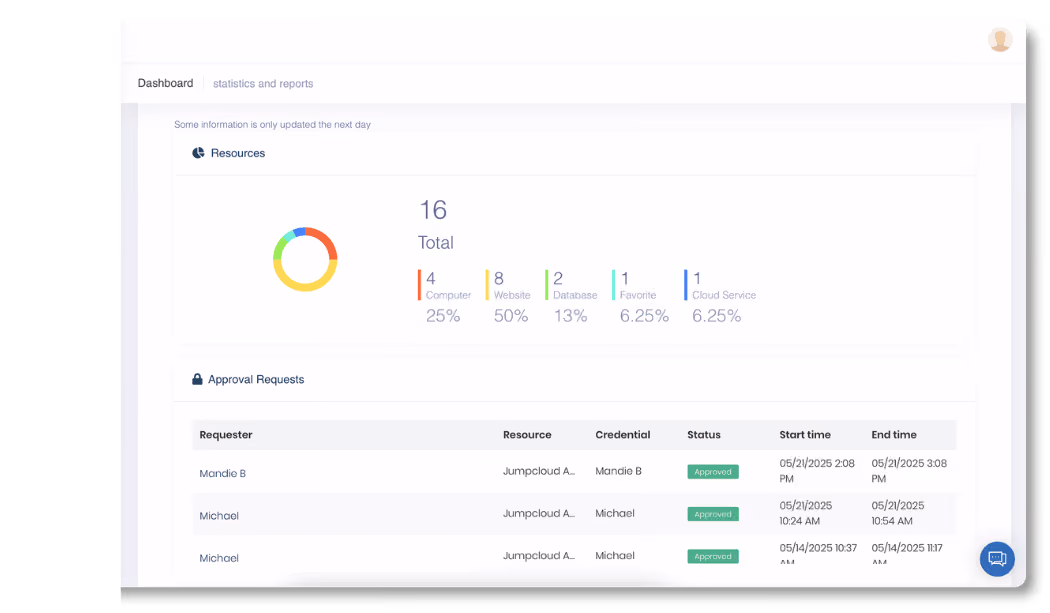Sort by the Resource column header
The width and height of the screenshot is (1050, 613).
click(x=527, y=435)
